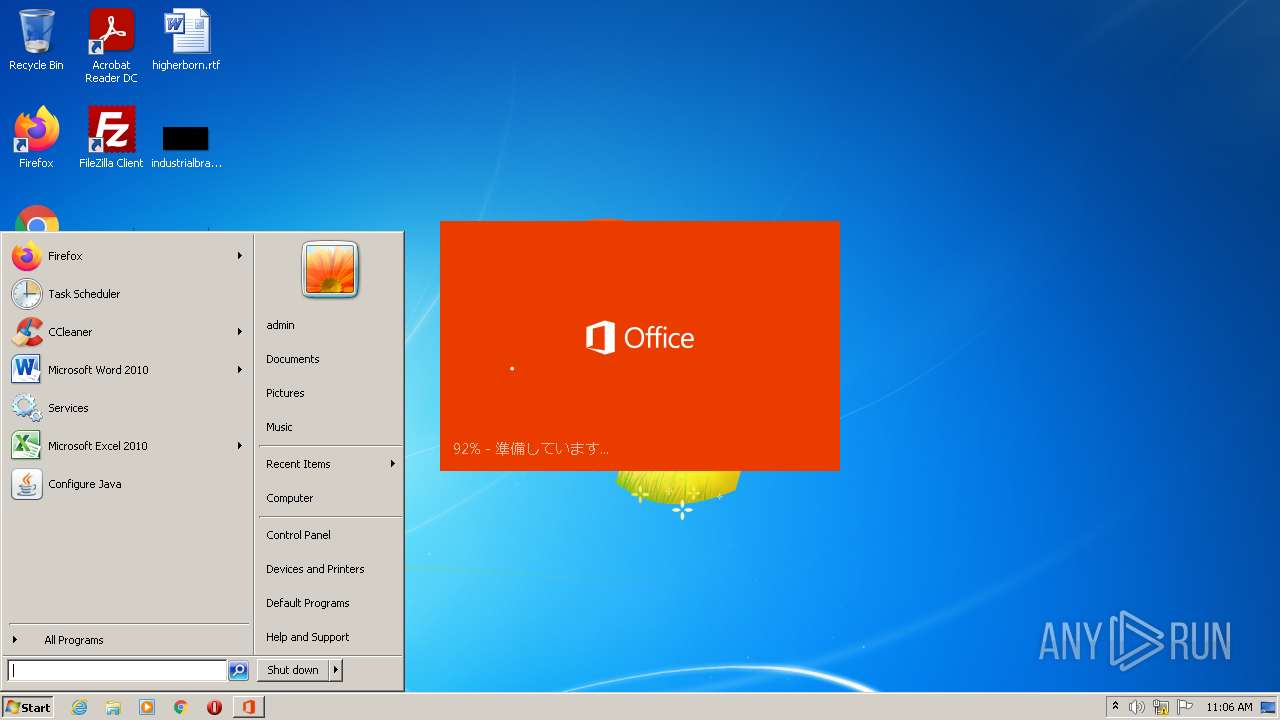Image resolution: width=1280 pixels, height=720 pixels.
Task: Open Music from the Start menu
Action: 279,427
